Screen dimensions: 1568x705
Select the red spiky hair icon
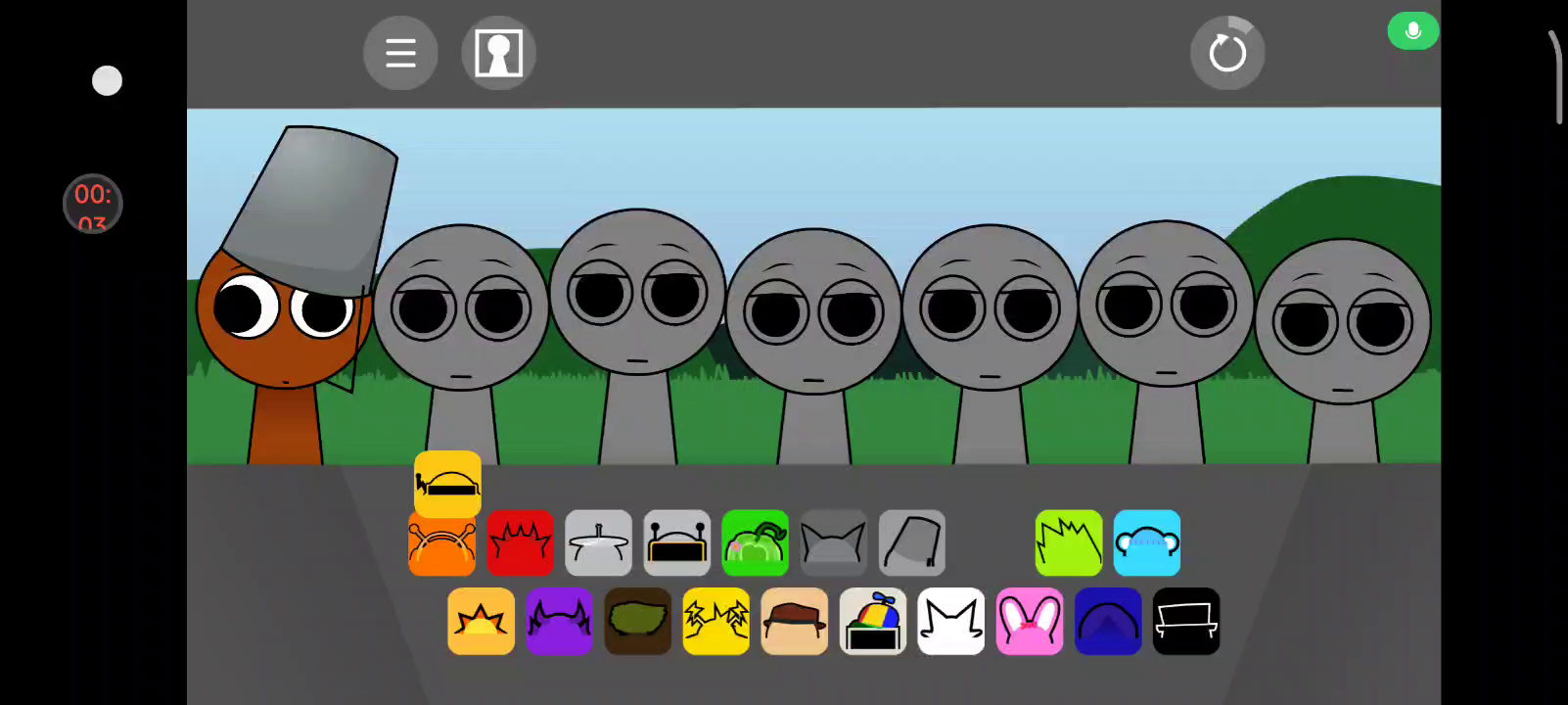[x=520, y=542]
